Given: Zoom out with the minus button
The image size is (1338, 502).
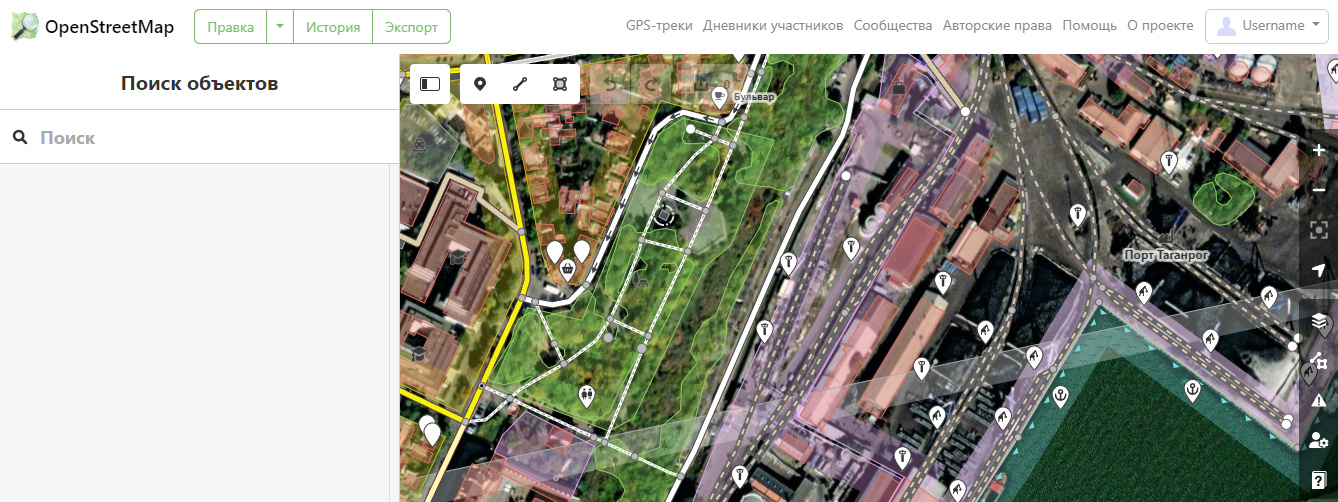Looking at the screenshot, I should [1318, 190].
